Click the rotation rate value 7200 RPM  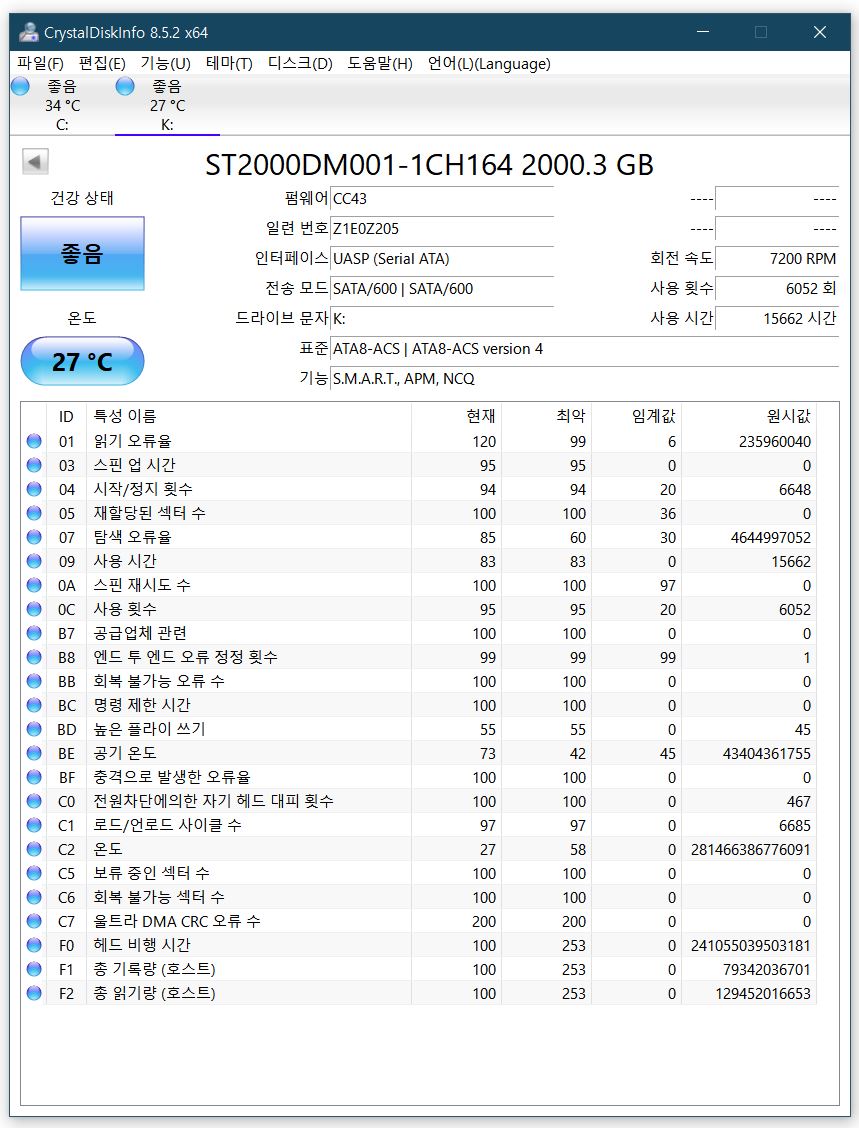coord(777,258)
